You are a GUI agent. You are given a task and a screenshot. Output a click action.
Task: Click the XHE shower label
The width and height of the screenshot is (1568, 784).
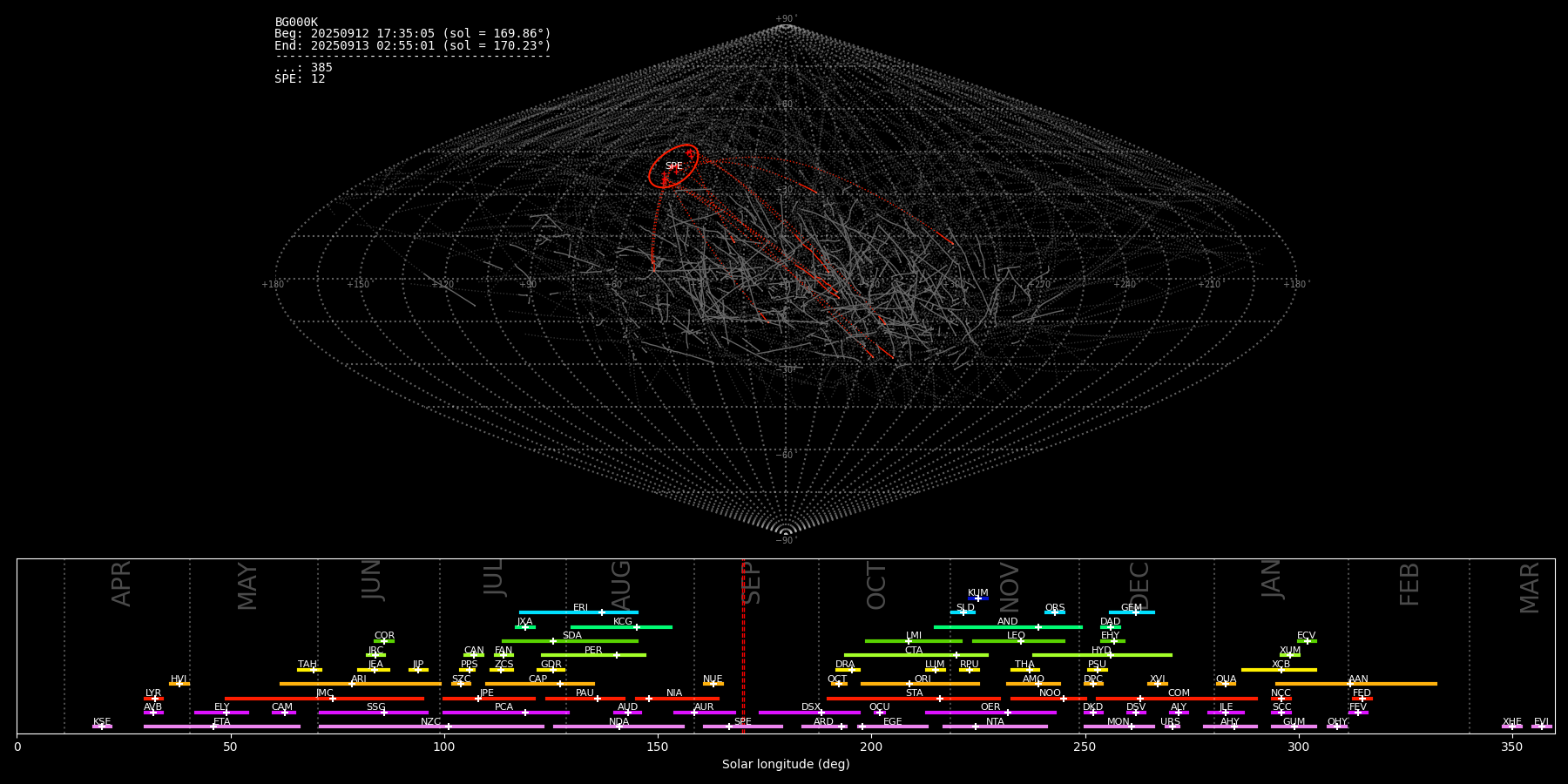coord(1512,722)
